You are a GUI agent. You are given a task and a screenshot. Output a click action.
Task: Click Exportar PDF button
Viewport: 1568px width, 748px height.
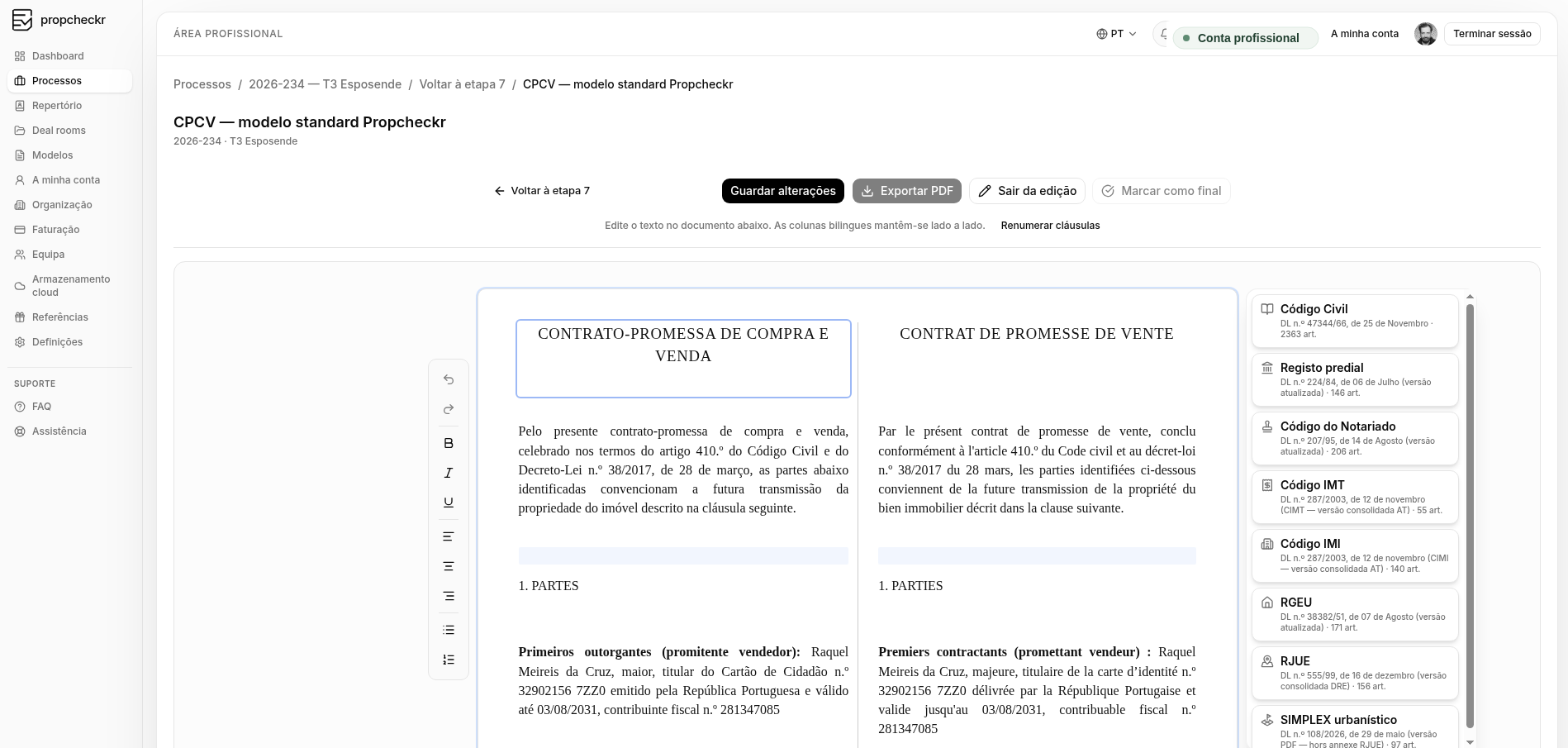tap(907, 191)
